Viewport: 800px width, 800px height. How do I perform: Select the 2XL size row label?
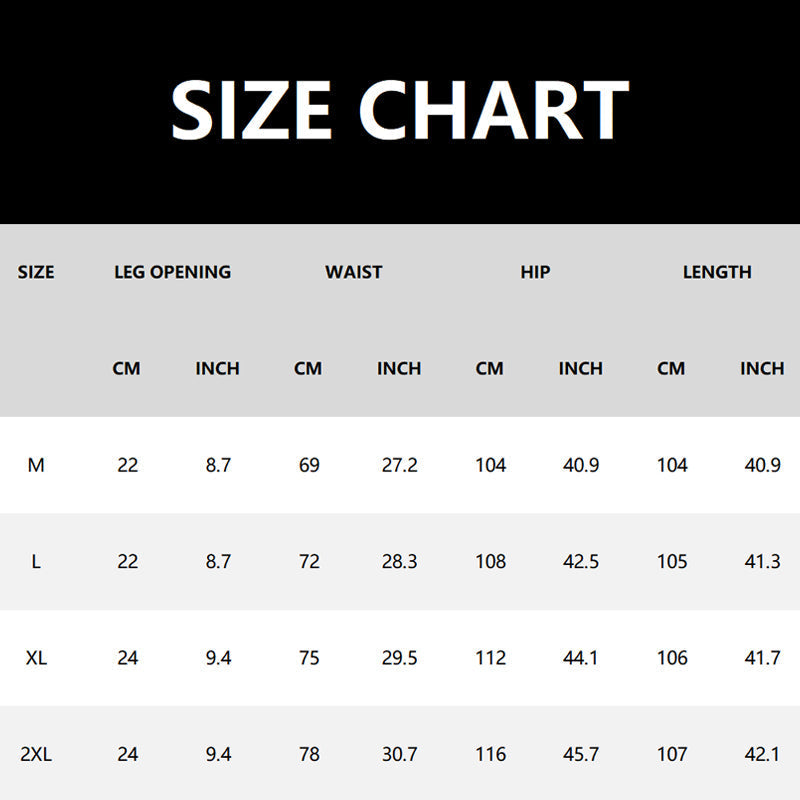[x=36, y=754]
